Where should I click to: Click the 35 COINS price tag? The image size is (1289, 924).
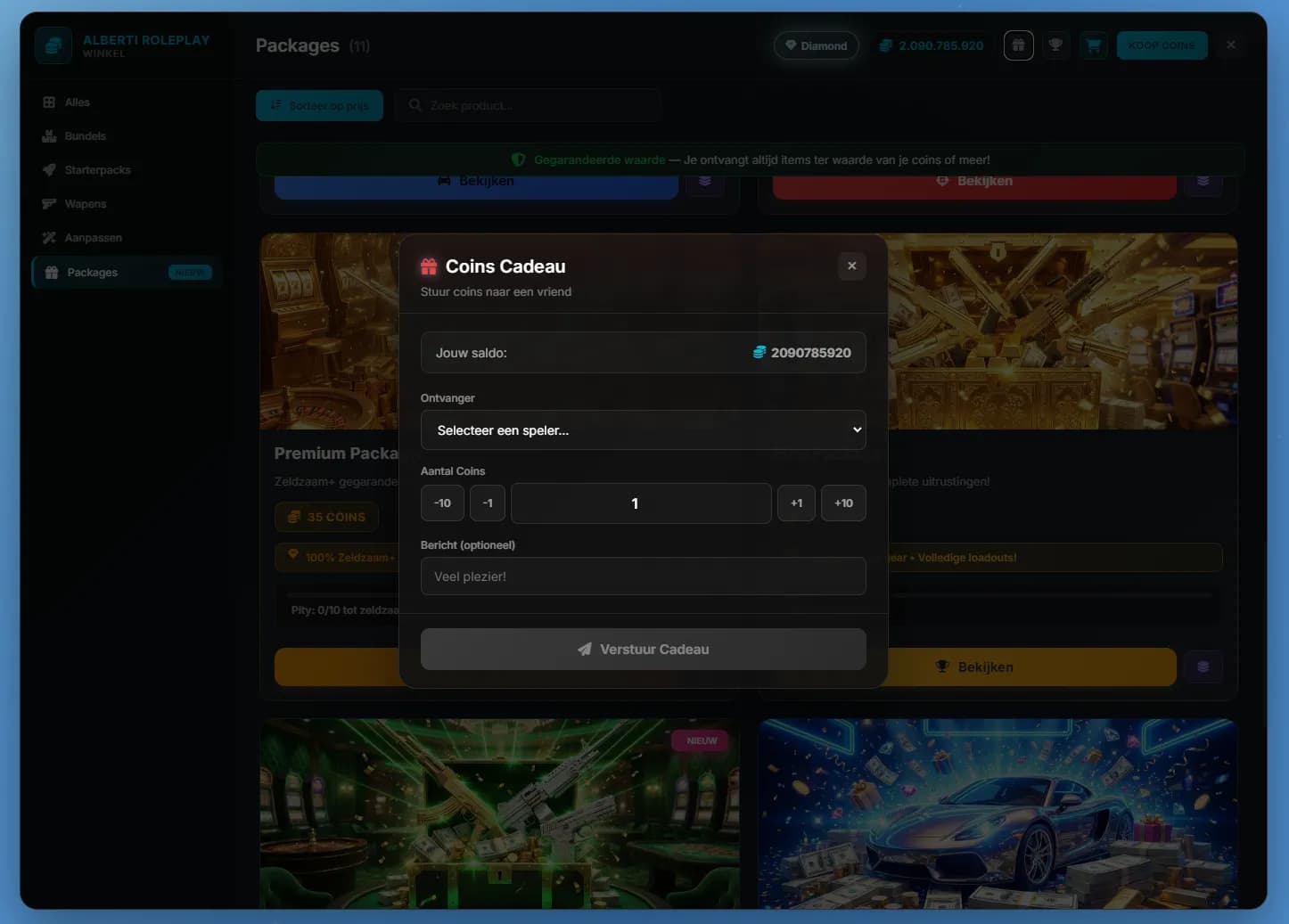point(326,517)
